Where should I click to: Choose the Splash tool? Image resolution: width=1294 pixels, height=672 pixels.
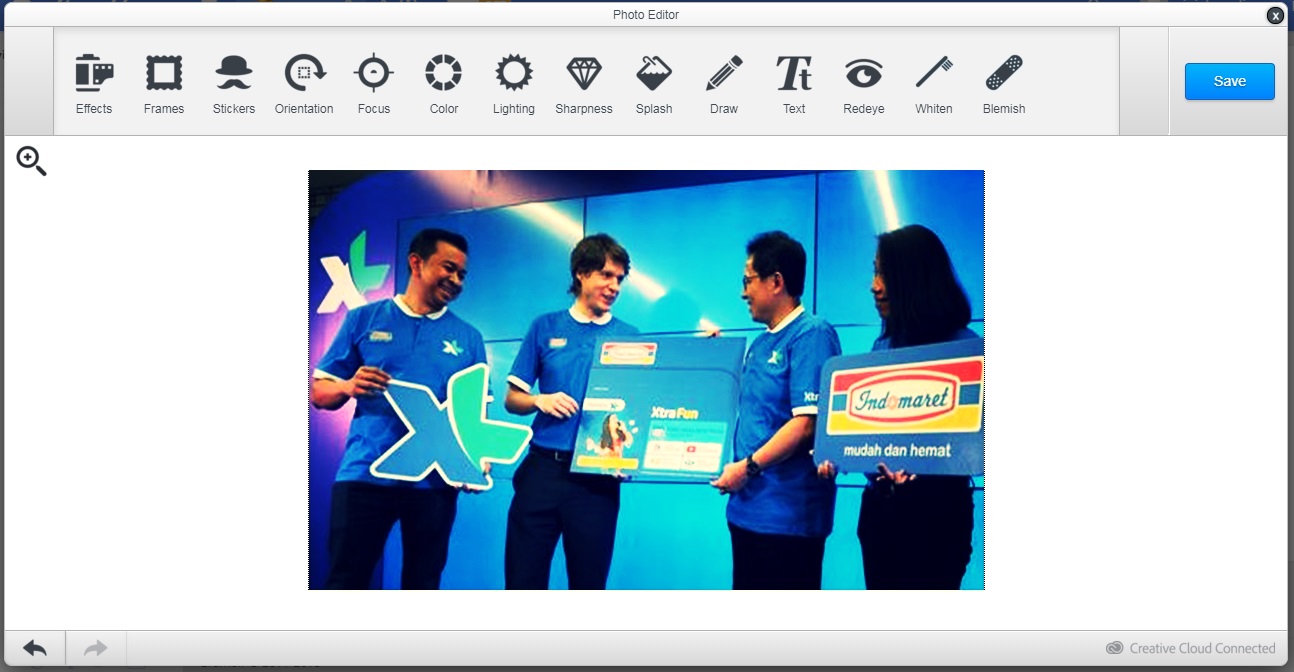[654, 84]
